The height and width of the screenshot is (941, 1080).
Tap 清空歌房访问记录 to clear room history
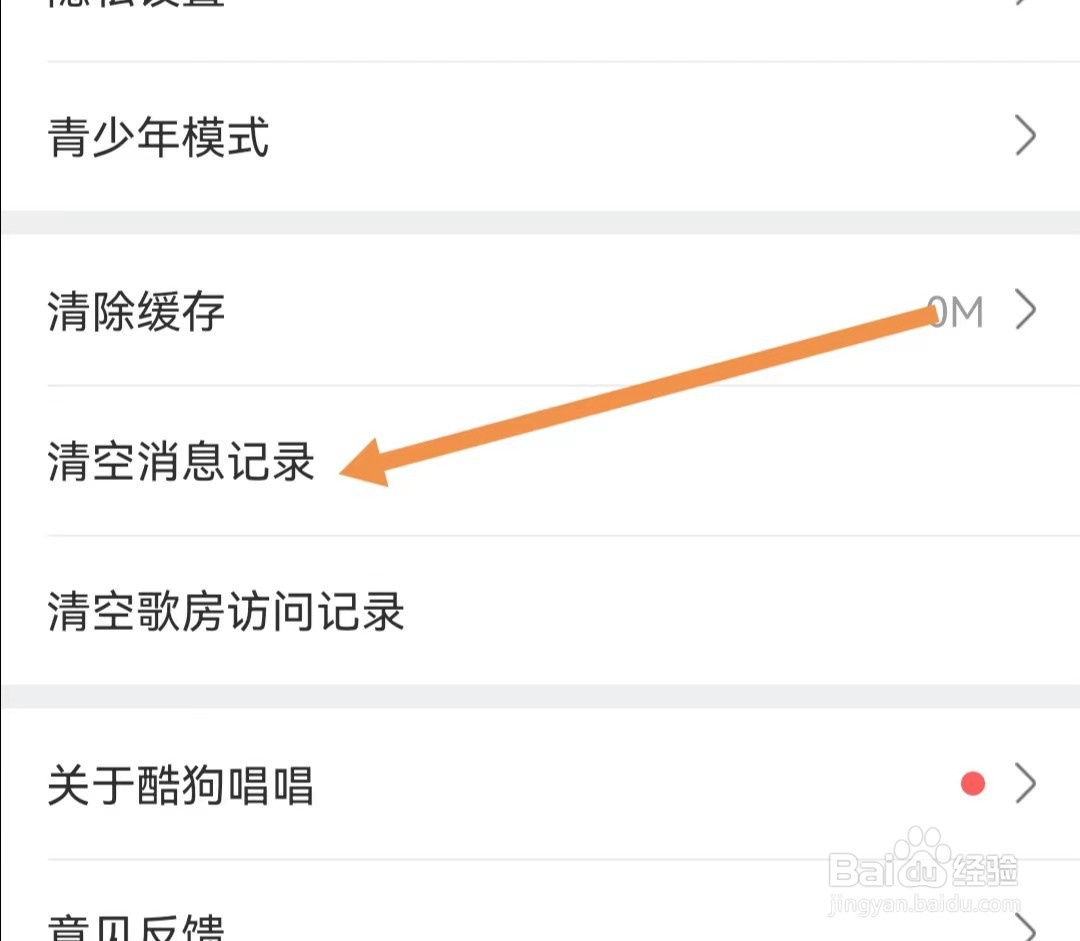pyautogui.click(x=540, y=611)
